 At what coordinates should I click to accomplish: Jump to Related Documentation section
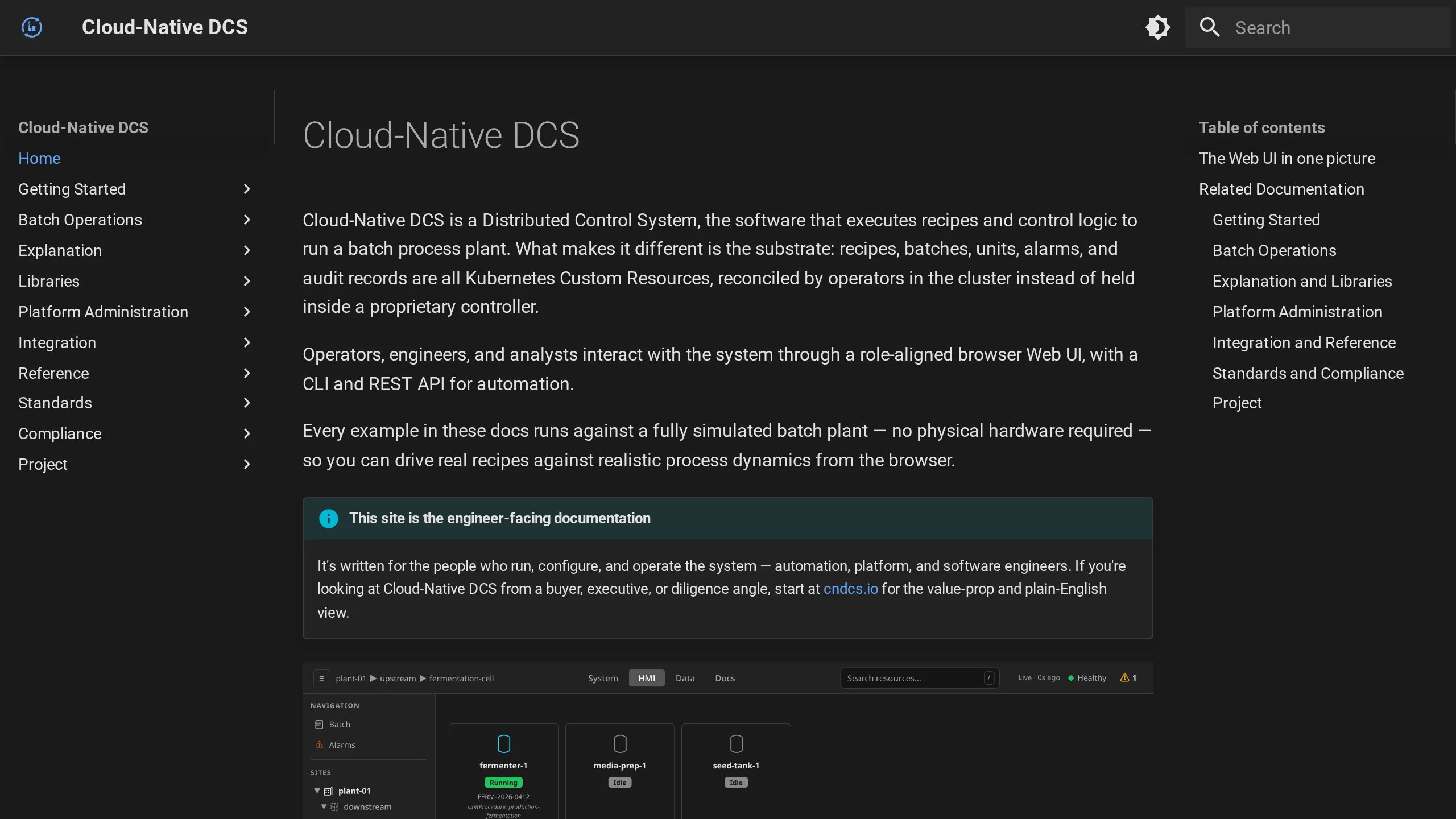click(x=1281, y=189)
